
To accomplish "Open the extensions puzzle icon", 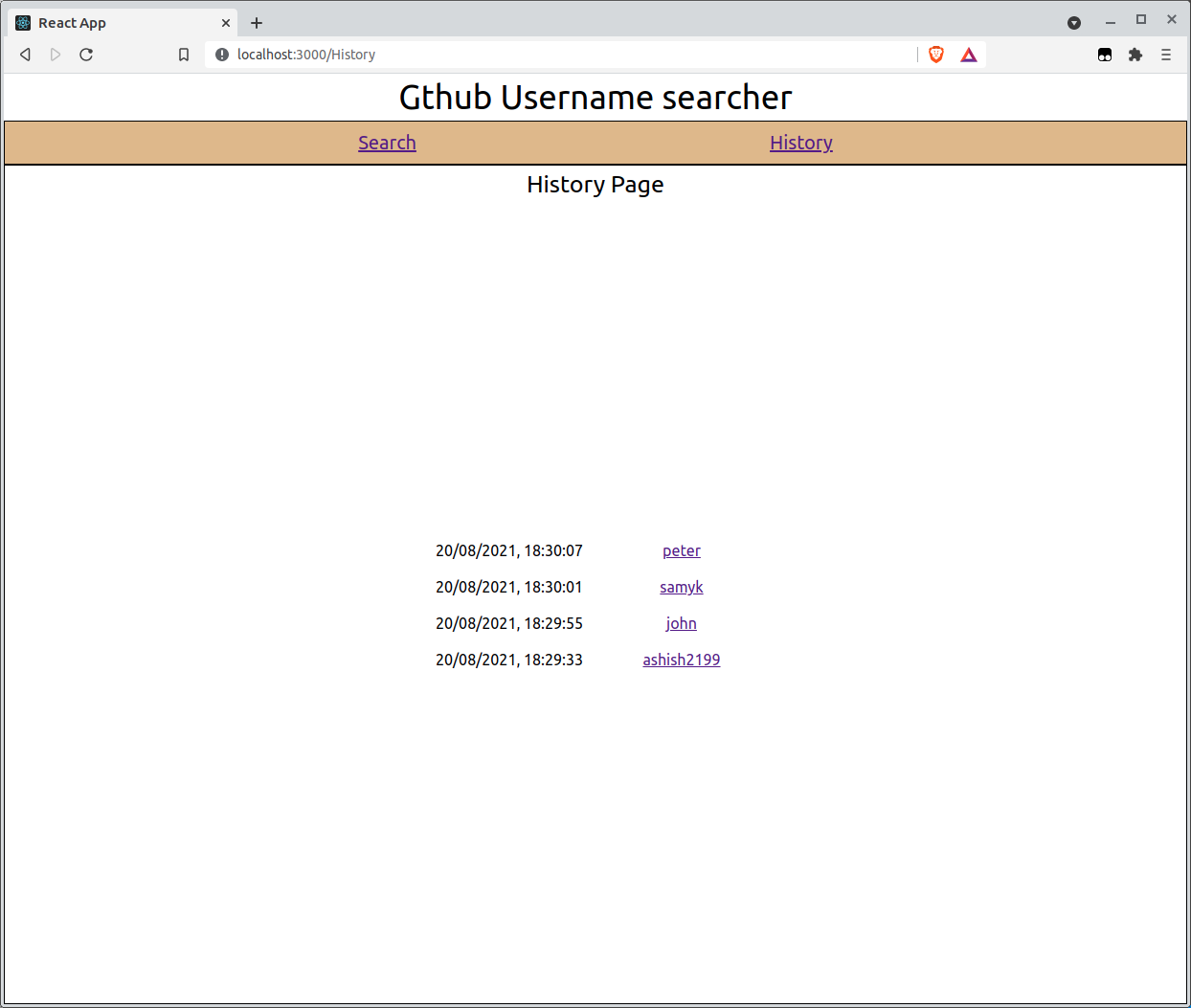I will tap(1135, 55).
